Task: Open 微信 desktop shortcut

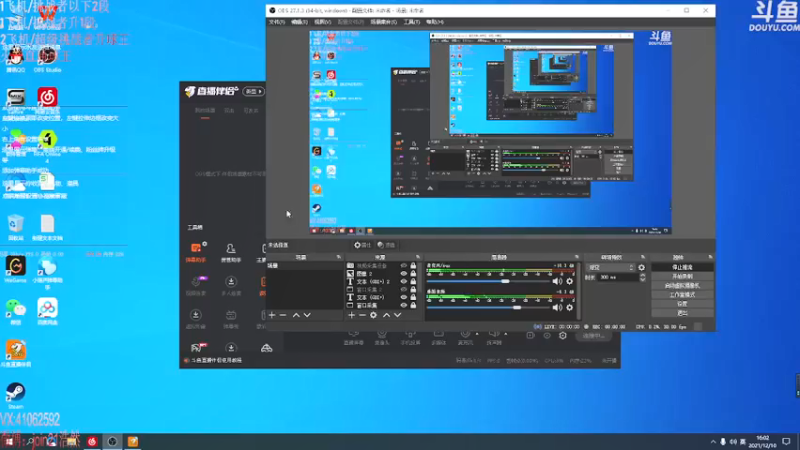Action: [15, 312]
